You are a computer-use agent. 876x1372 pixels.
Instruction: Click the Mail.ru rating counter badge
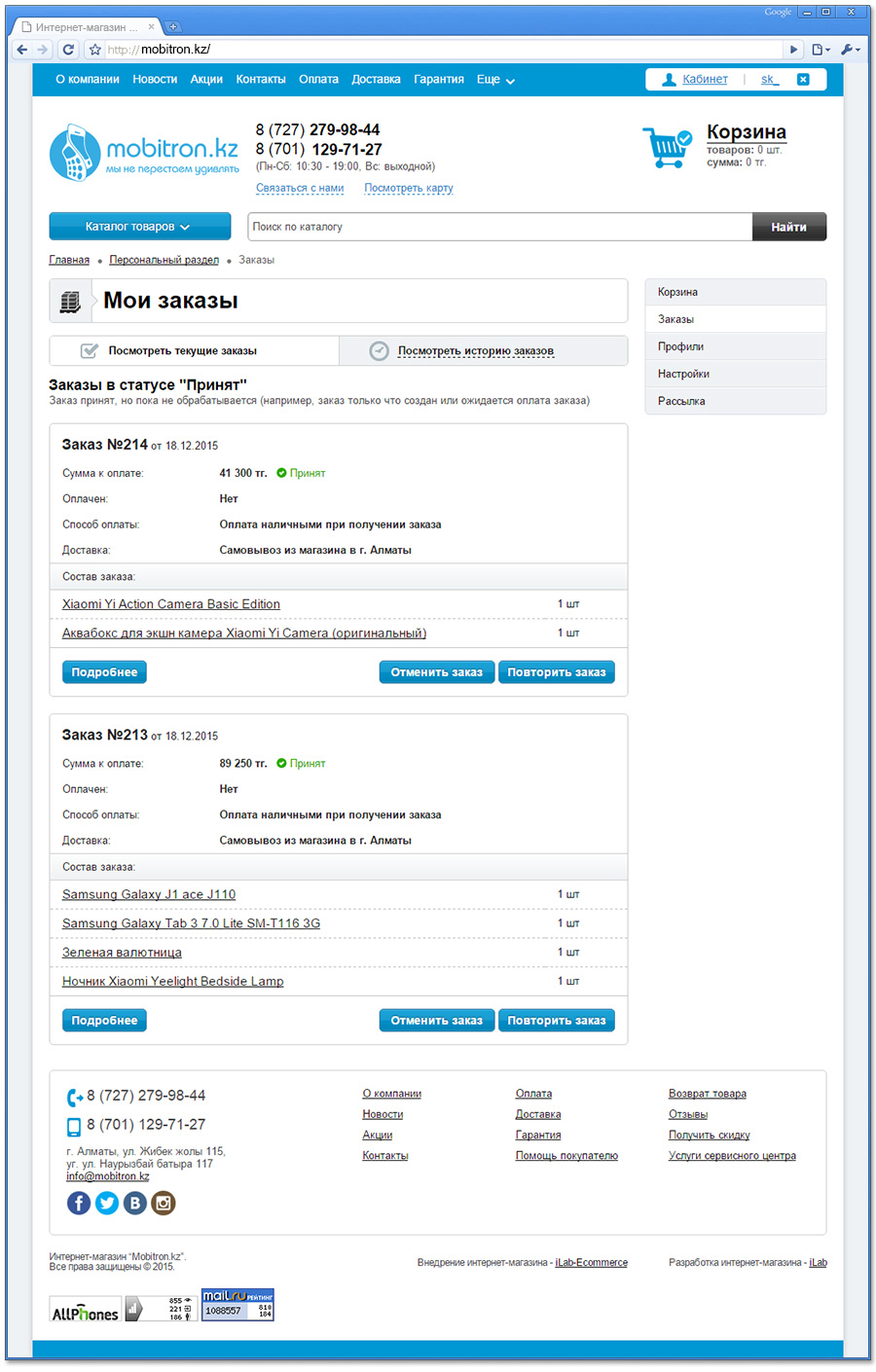pos(237,1305)
